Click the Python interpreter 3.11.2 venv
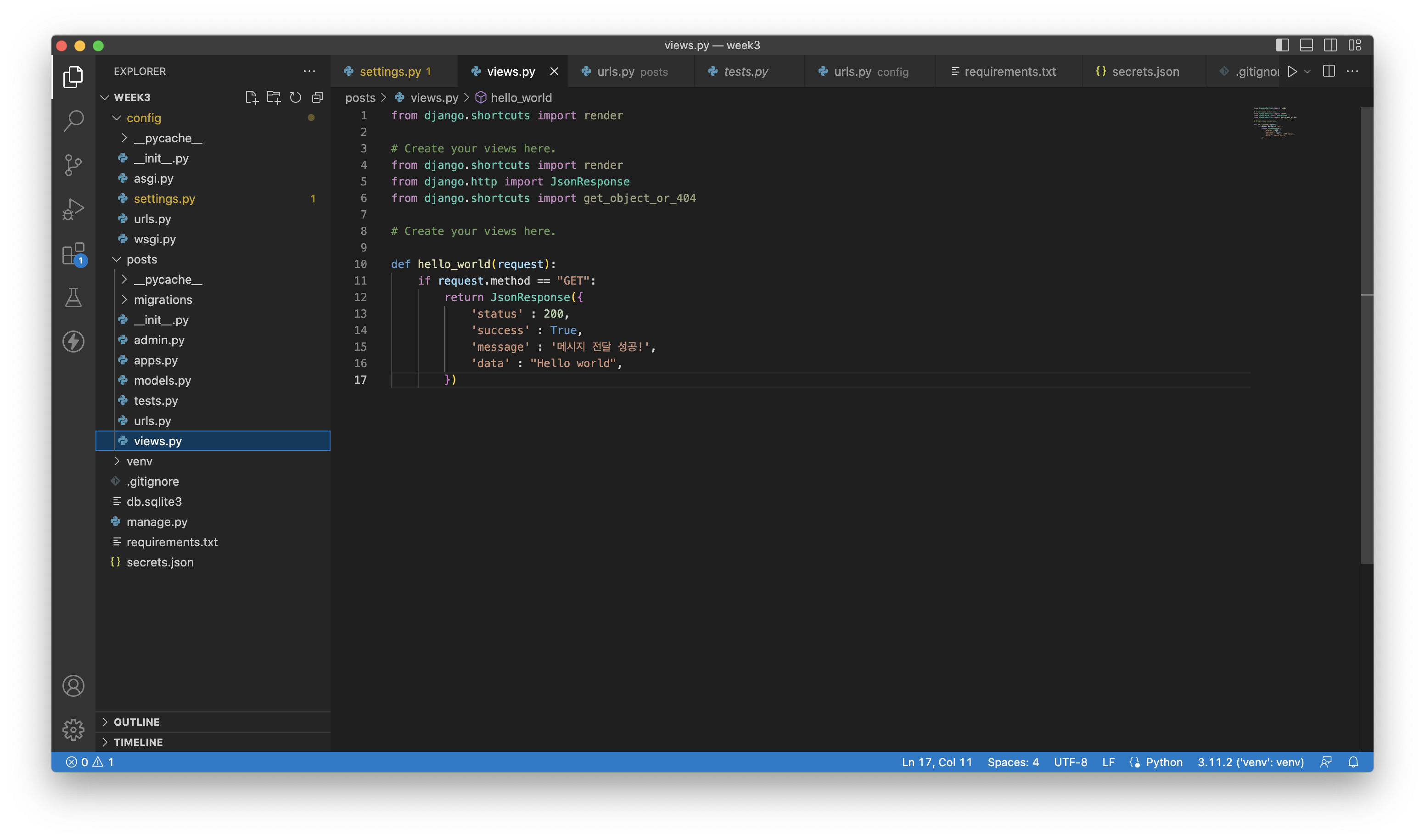1425x840 pixels. (1250, 762)
